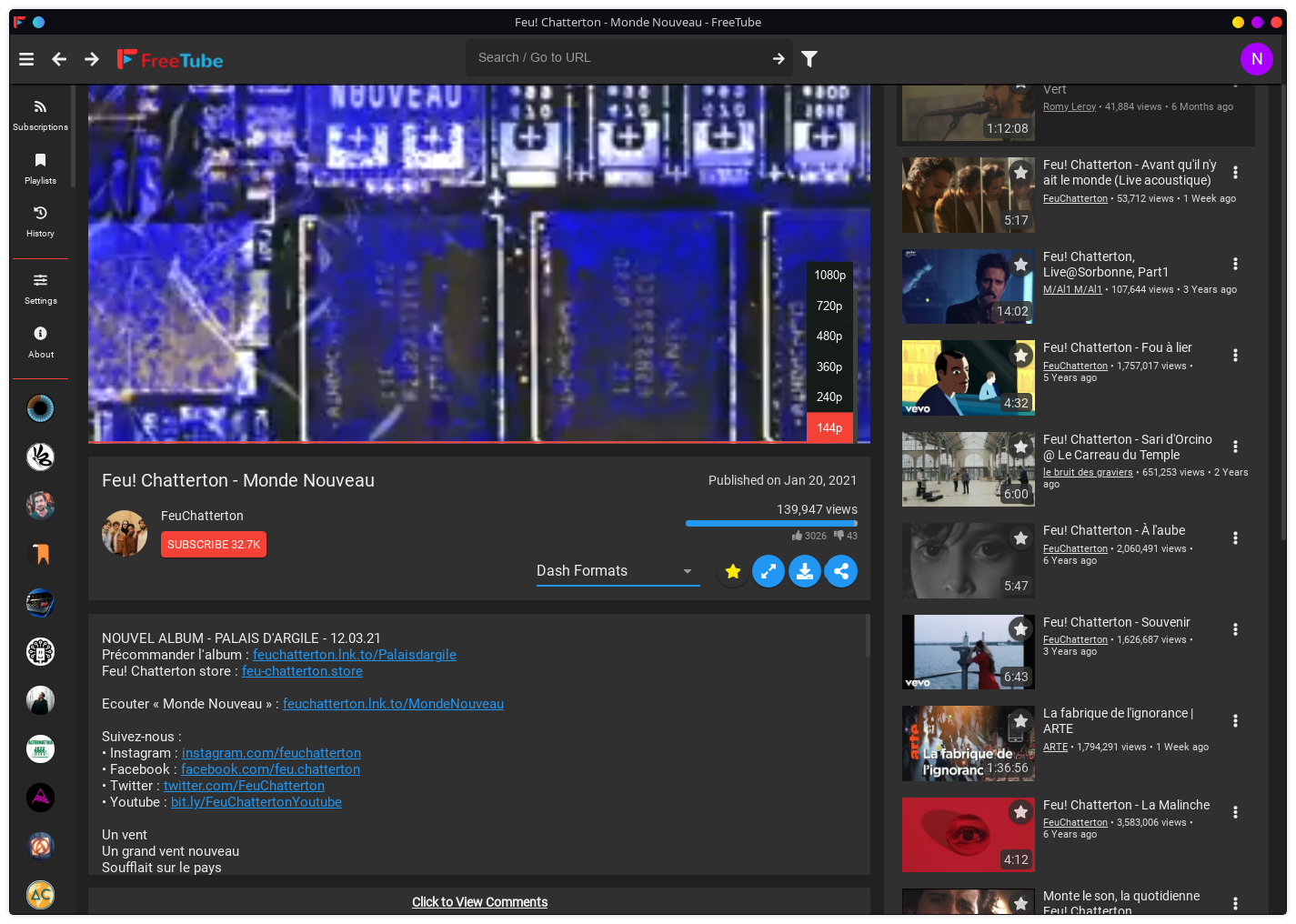The image size is (1296, 924).
Task: Favorite the La Malinche video
Action: (1020, 812)
